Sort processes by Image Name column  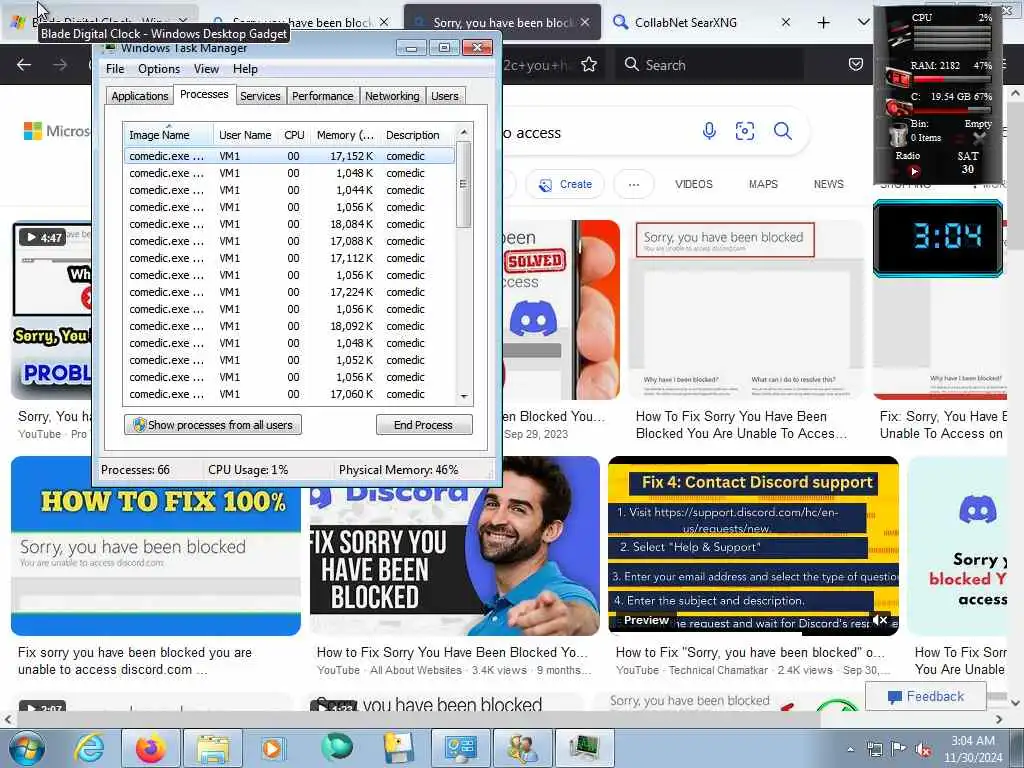click(x=168, y=135)
